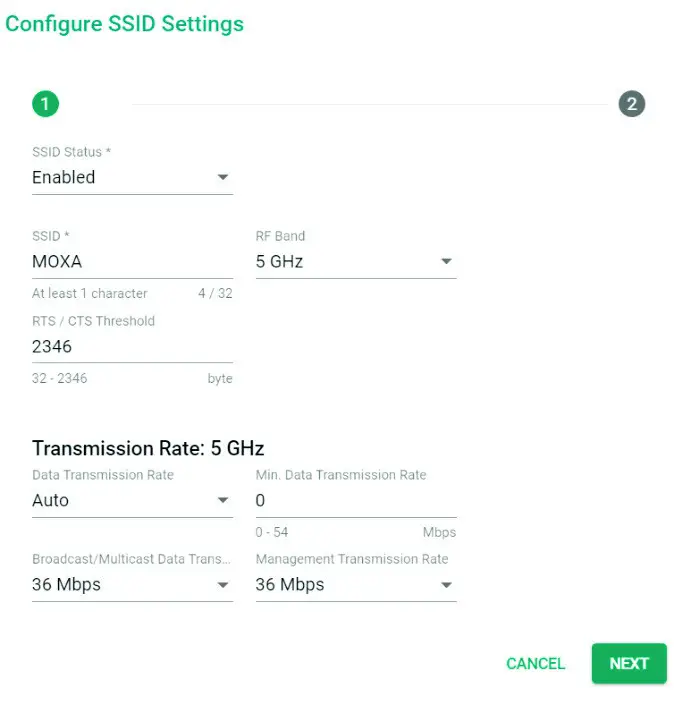Click the Configure SSID Settings title

click(124, 23)
